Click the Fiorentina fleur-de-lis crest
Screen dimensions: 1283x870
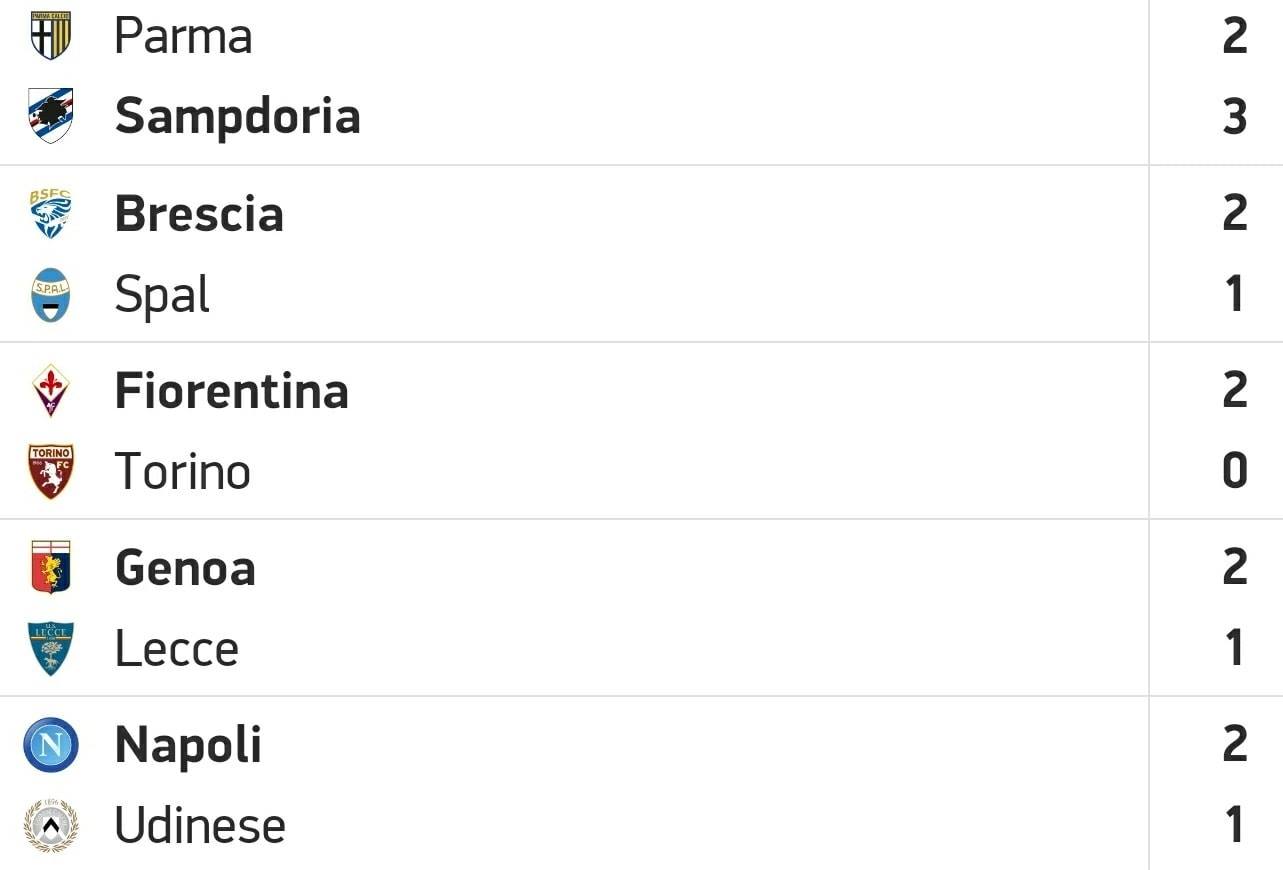click(x=51, y=390)
